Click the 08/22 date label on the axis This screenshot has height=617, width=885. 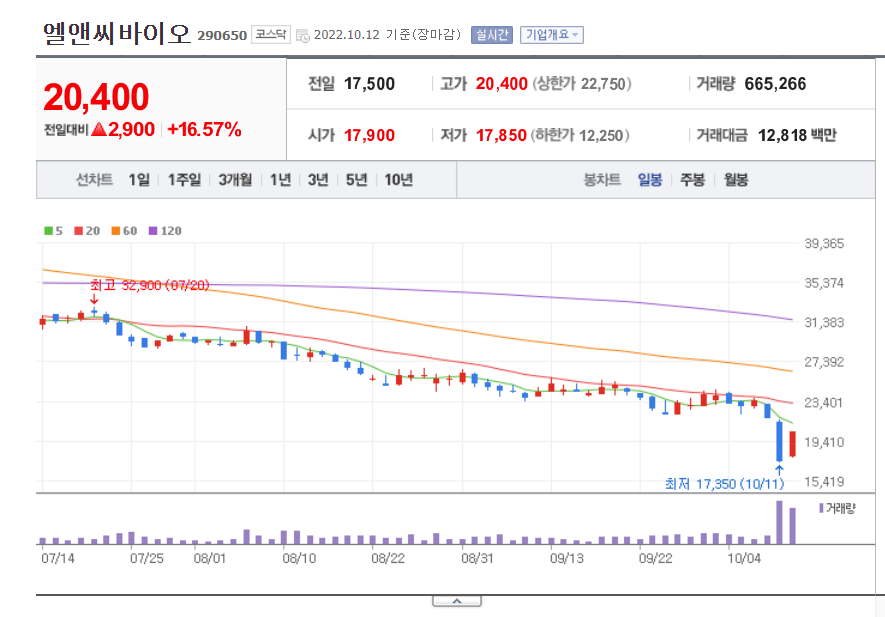(388, 558)
